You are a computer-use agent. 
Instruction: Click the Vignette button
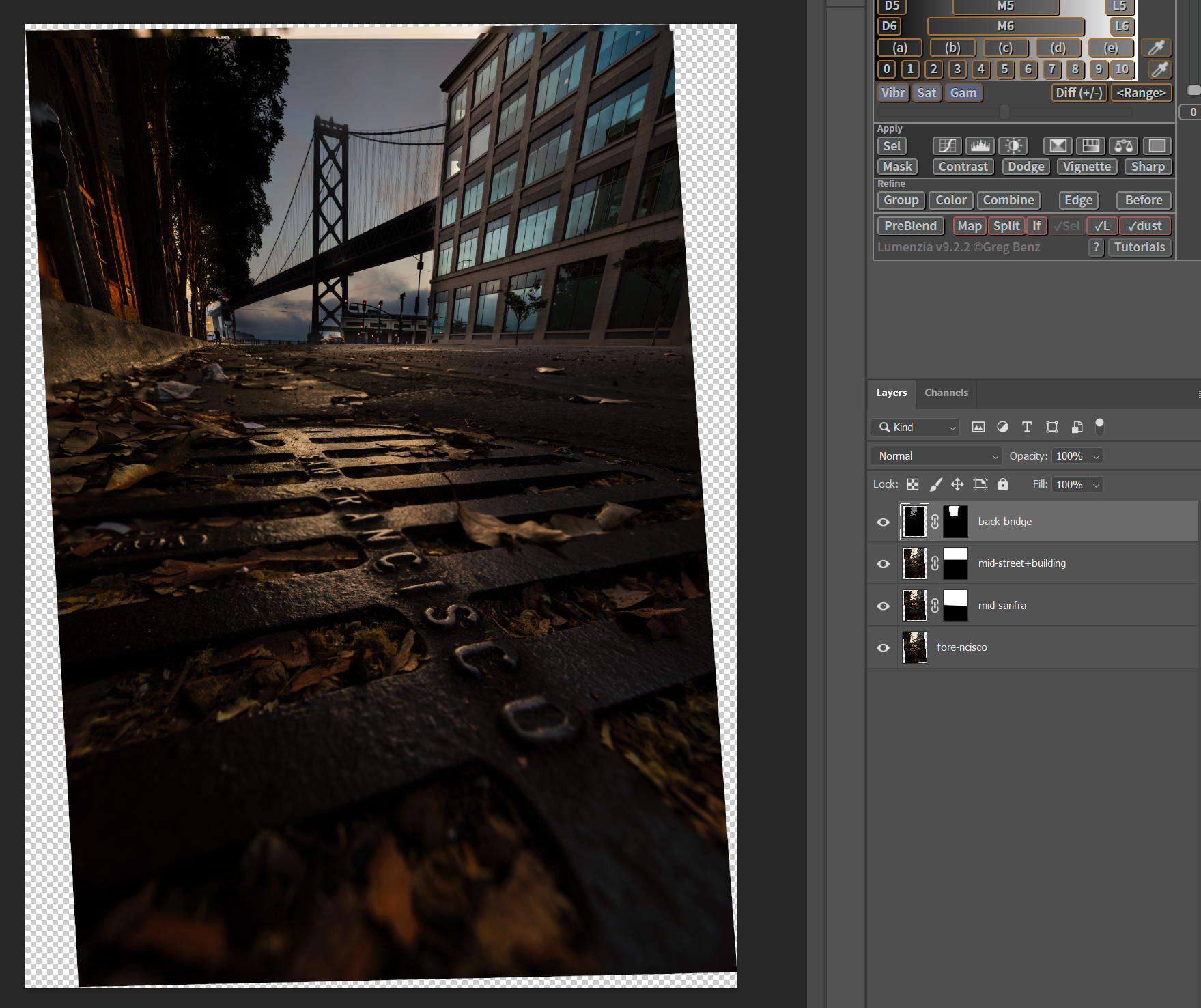1086,167
